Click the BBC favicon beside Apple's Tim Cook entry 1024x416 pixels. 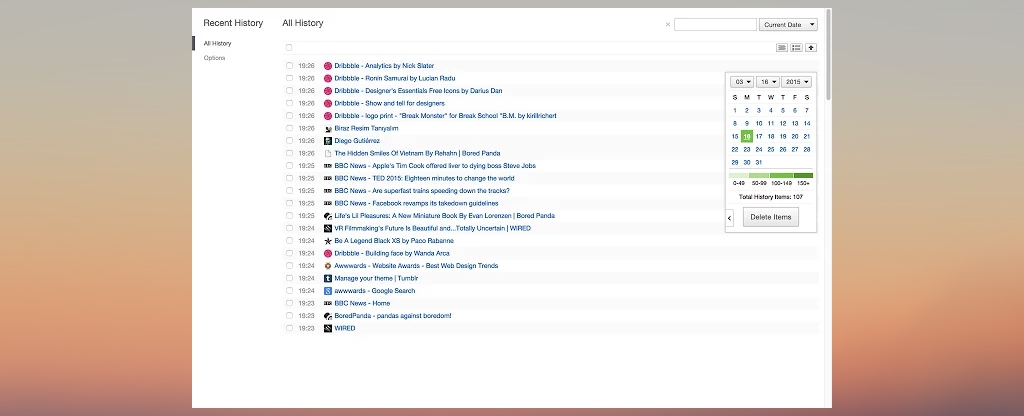[328, 166]
